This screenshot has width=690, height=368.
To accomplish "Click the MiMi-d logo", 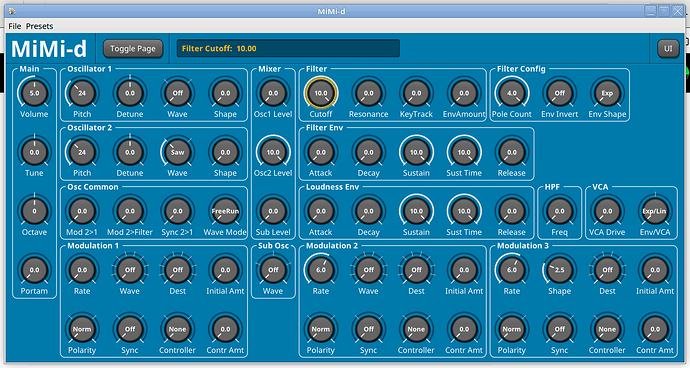I will click(49, 48).
